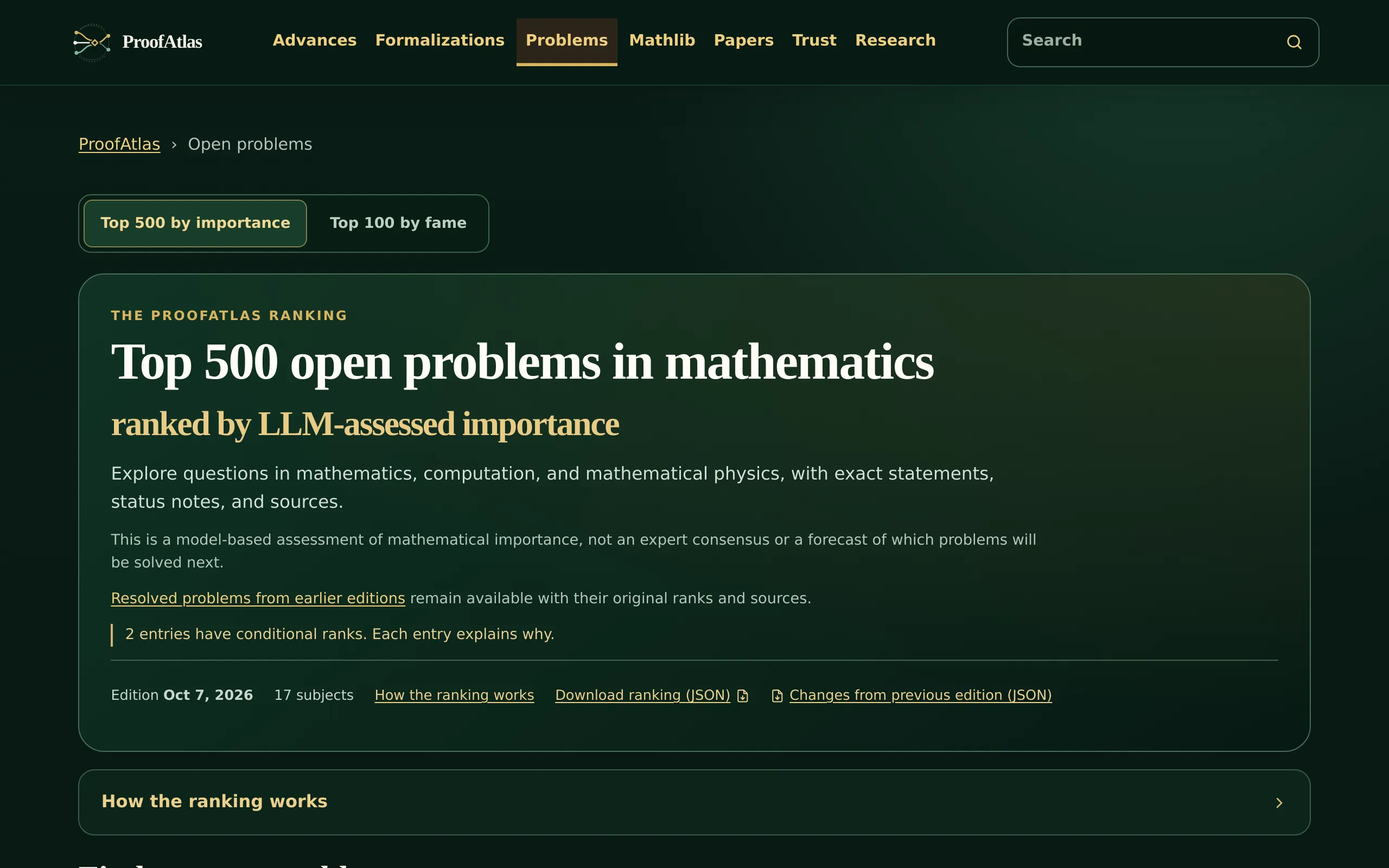The image size is (1389, 868).
Task: Open Resolved problems from earlier editions link
Action: pos(258,598)
